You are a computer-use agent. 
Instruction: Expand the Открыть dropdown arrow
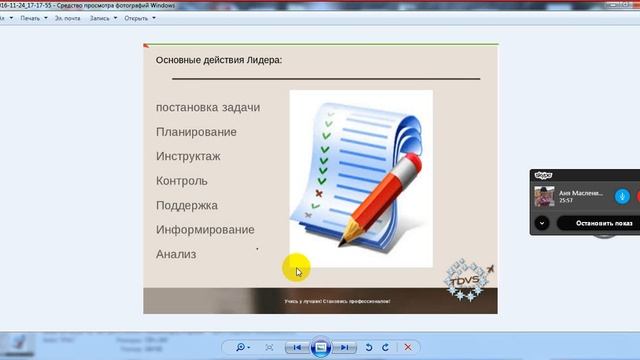click(x=154, y=18)
